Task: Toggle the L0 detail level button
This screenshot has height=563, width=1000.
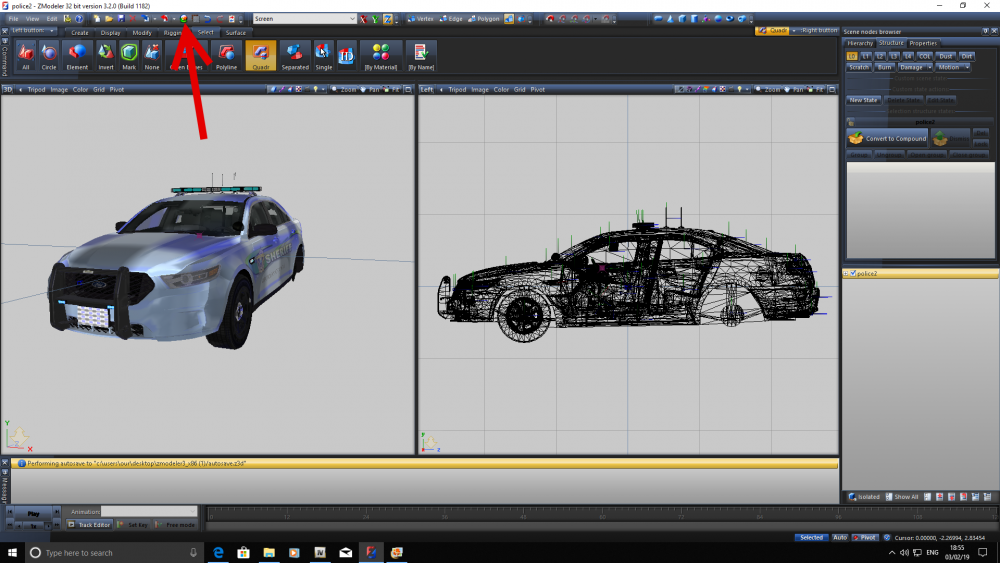Action: coord(852,56)
